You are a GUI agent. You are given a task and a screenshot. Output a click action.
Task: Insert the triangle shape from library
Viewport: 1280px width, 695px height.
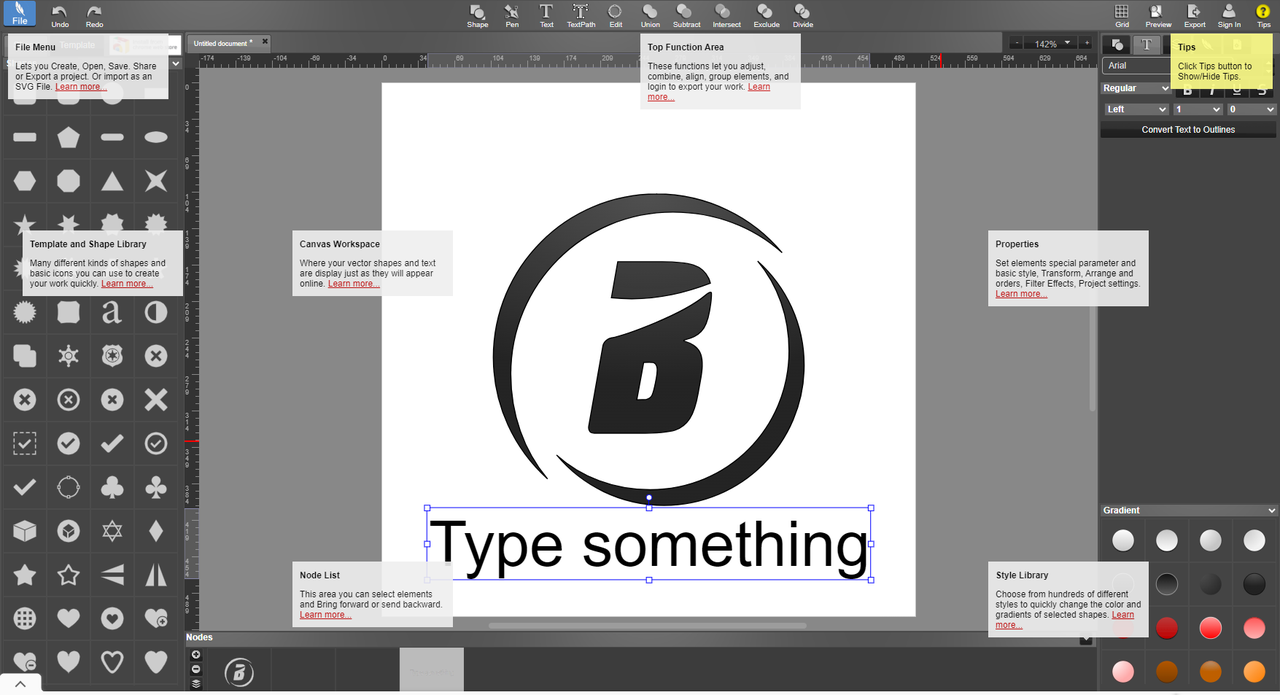pyautogui.click(x=112, y=181)
